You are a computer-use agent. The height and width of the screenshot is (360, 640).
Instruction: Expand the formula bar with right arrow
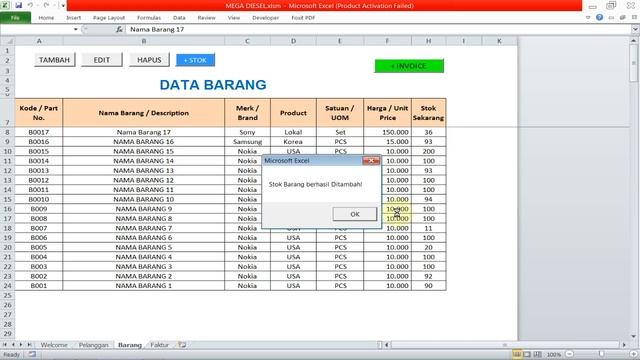(x=635, y=29)
